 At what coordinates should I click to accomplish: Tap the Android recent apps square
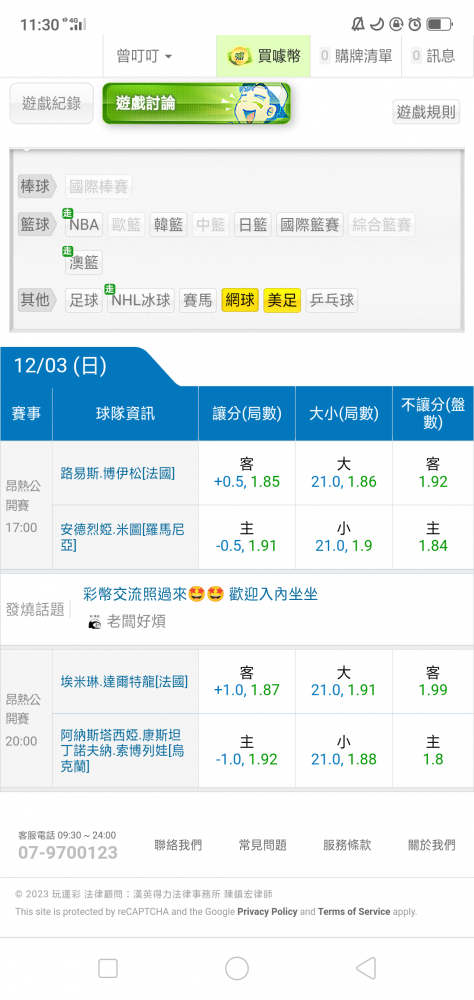click(x=108, y=968)
